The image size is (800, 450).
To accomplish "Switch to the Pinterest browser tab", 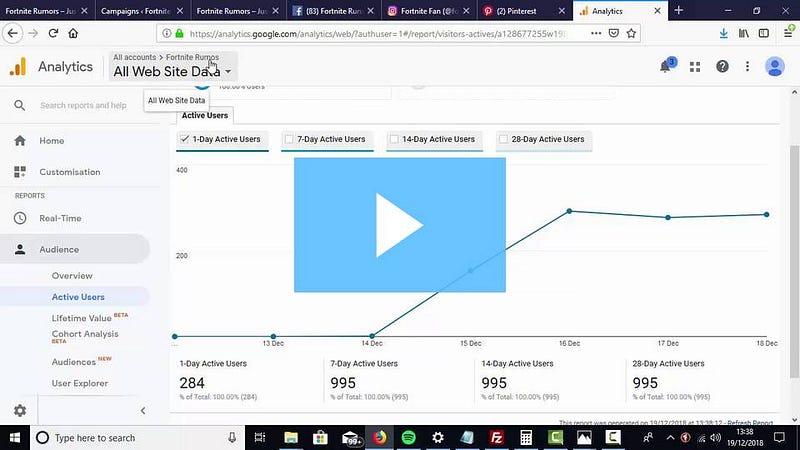I will [x=524, y=10].
